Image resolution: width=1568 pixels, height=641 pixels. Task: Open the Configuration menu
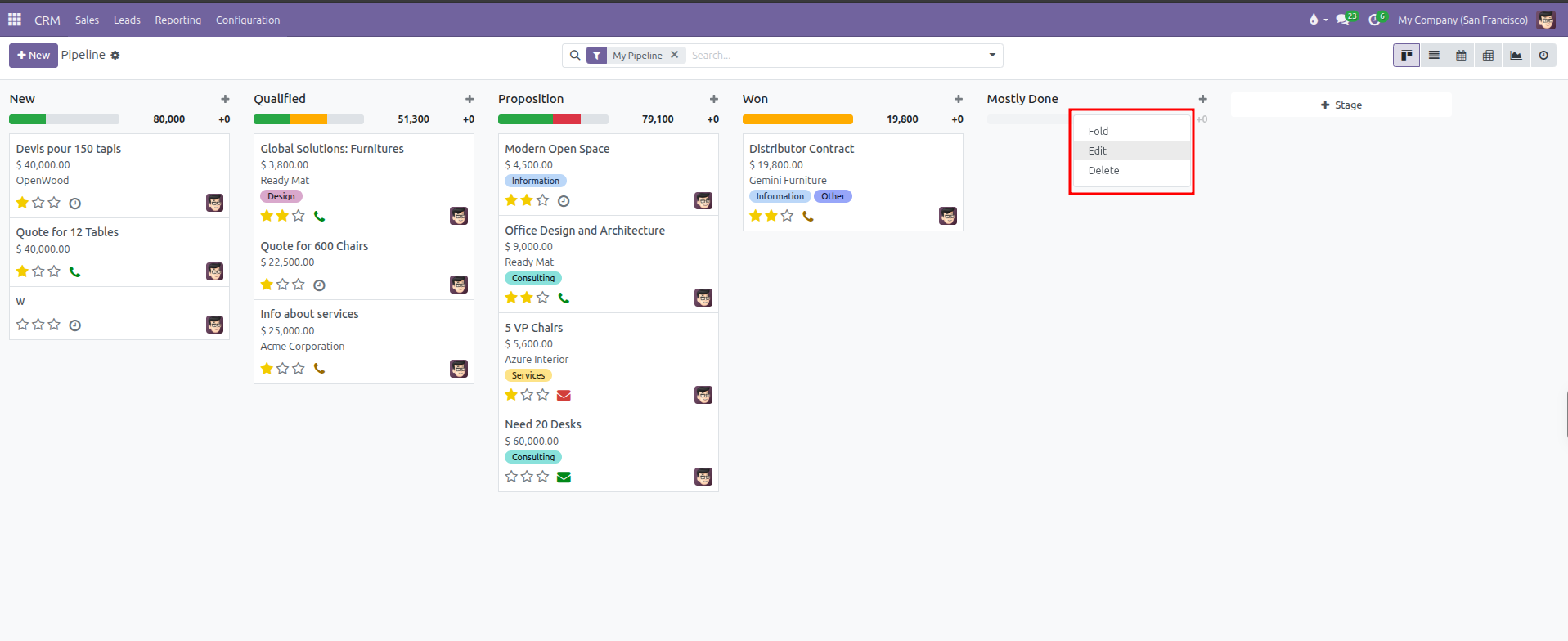(x=248, y=20)
